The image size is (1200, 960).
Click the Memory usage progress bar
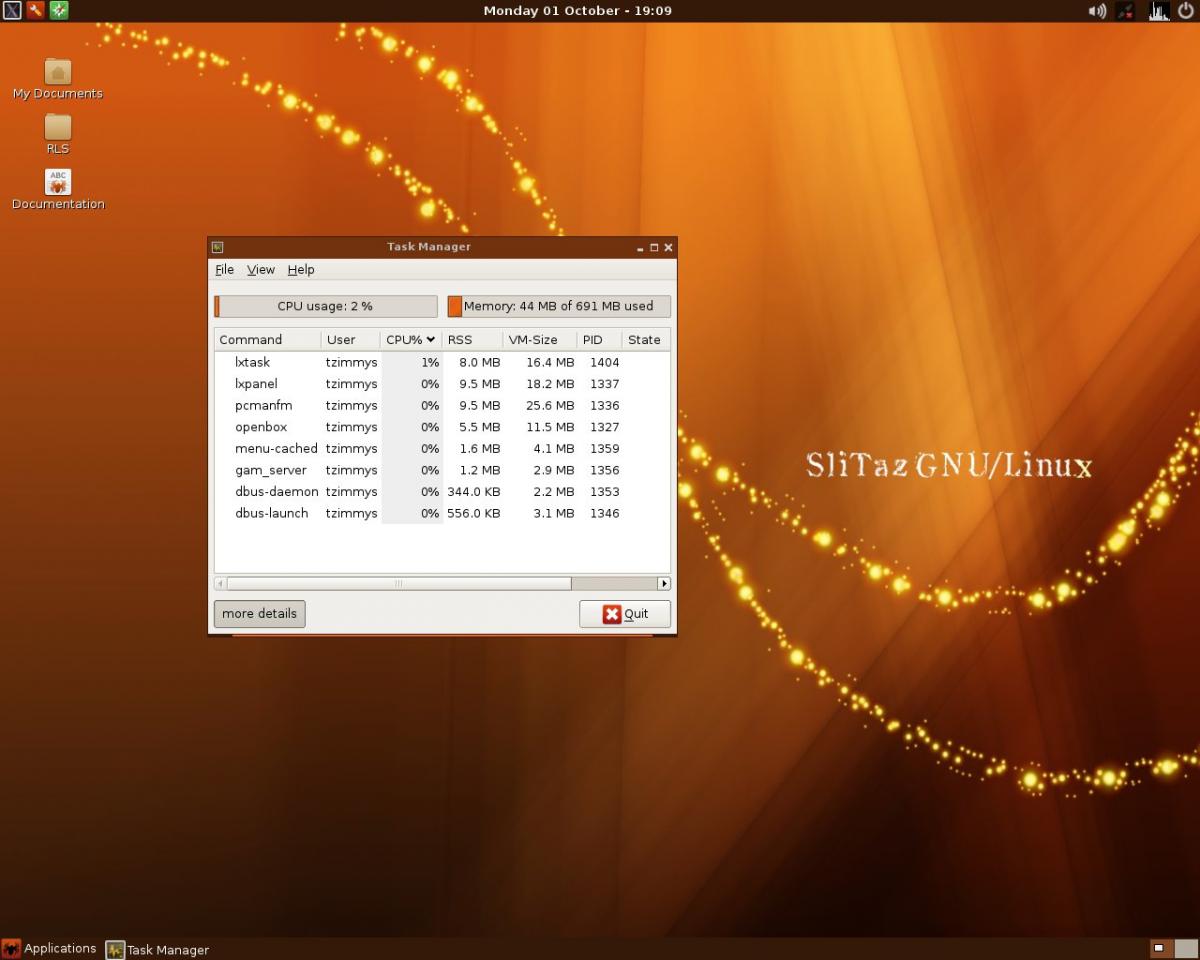click(x=559, y=306)
